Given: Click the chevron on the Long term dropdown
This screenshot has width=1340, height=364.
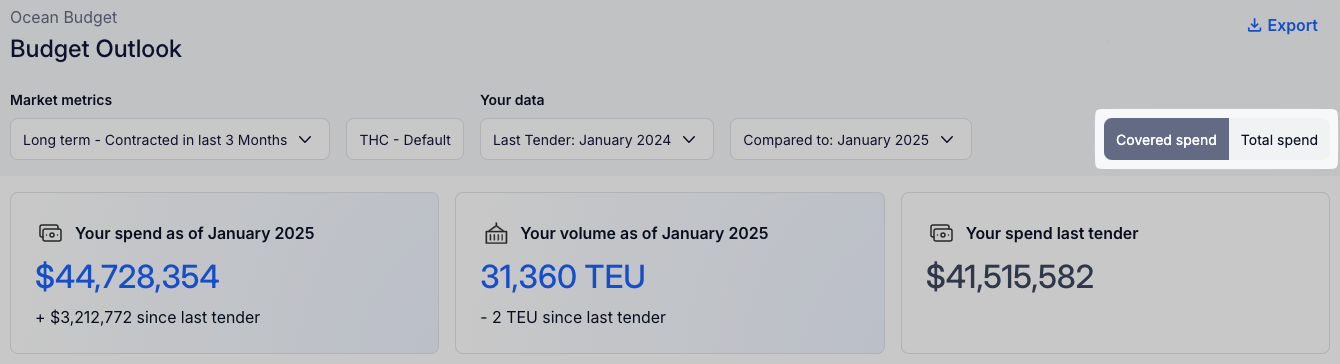Looking at the screenshot, I should click(x=306, y=140).
